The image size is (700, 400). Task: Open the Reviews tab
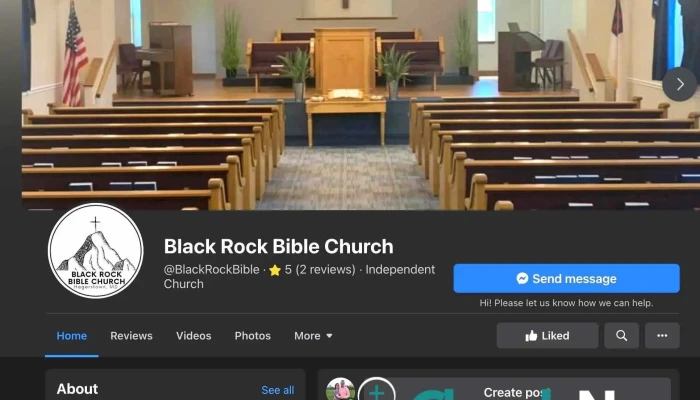[131, 336]
